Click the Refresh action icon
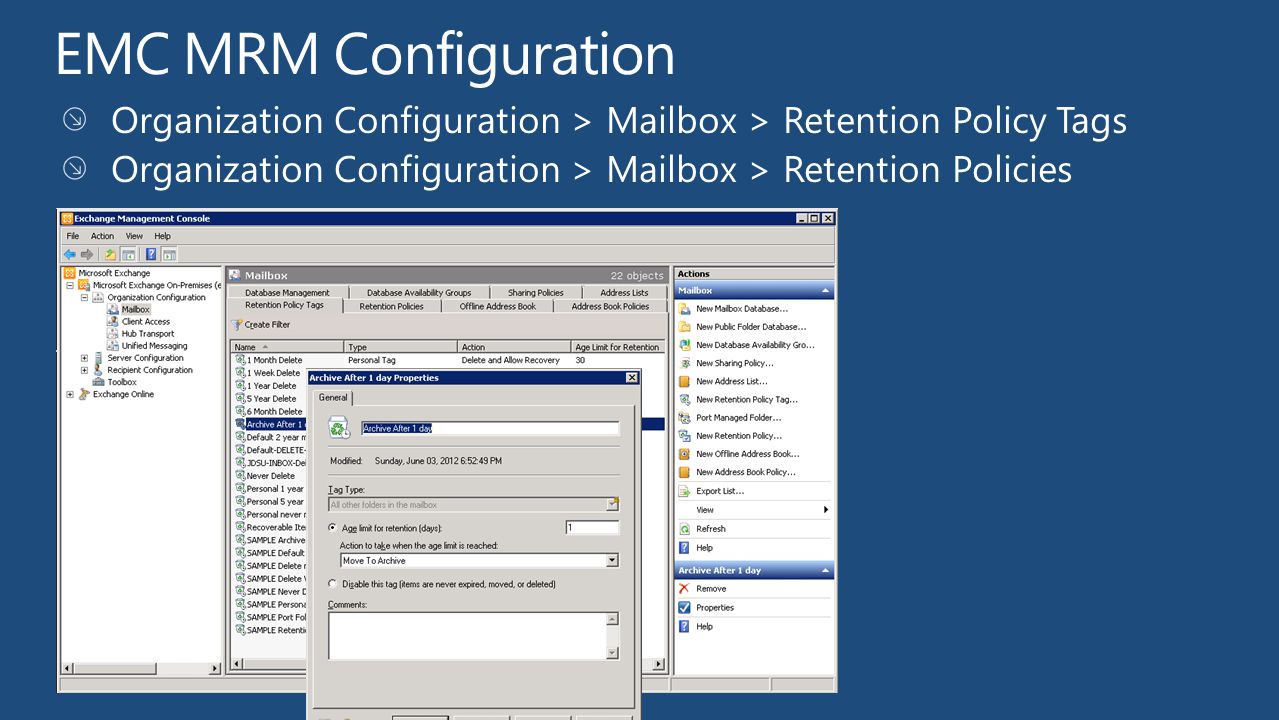This screenshot has width=1279, height=720. (x=685, y=529)
